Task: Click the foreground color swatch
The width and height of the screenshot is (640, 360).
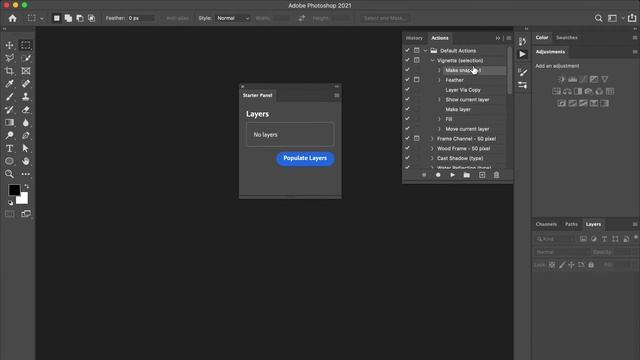Action: pyautogui.click(x=14, y=190)
